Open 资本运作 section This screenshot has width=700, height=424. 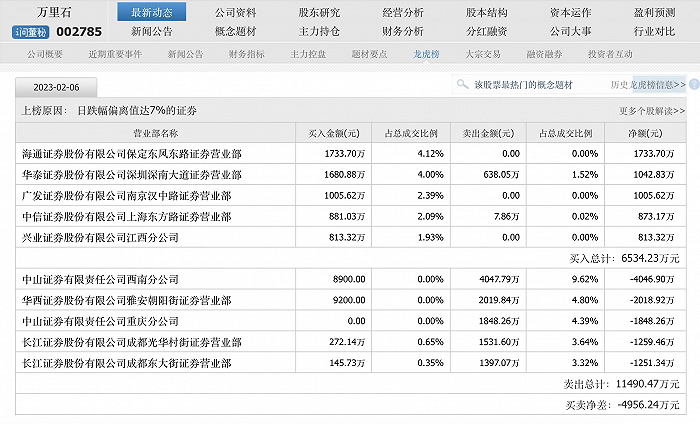coord(571,12)
